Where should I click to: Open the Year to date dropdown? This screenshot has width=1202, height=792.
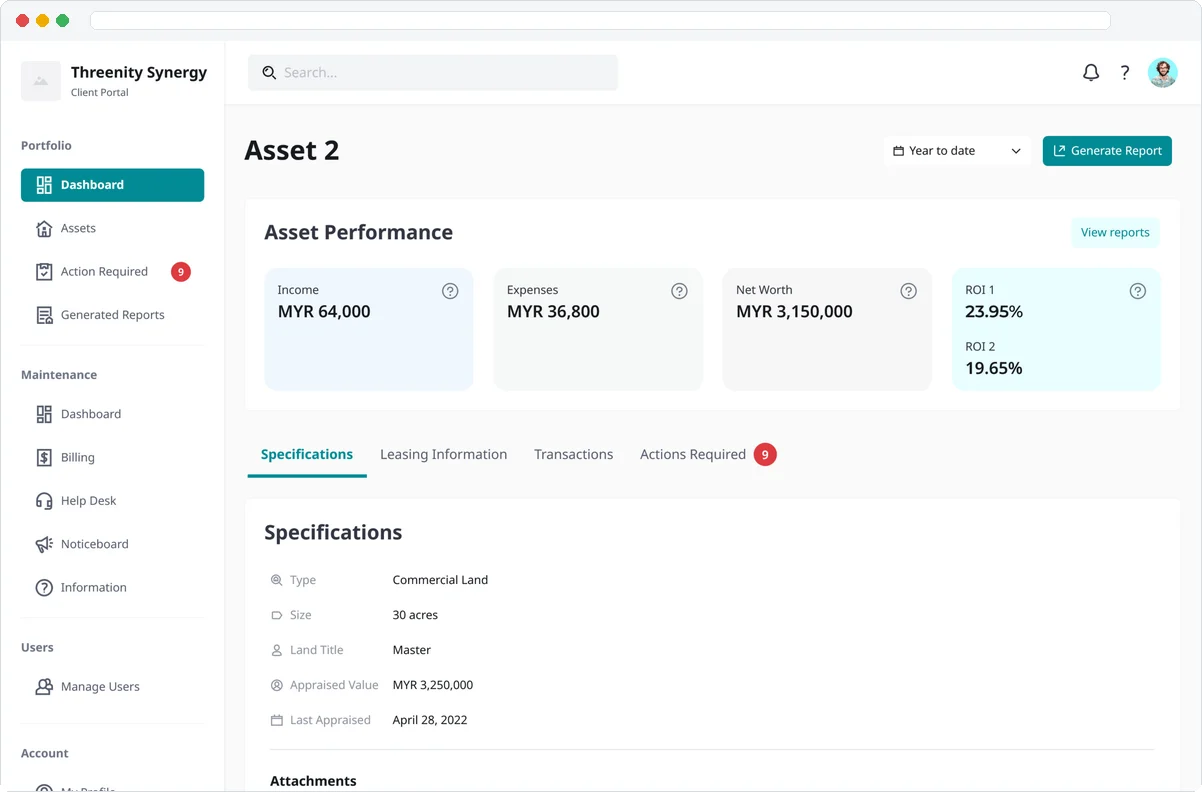[957, 151]
